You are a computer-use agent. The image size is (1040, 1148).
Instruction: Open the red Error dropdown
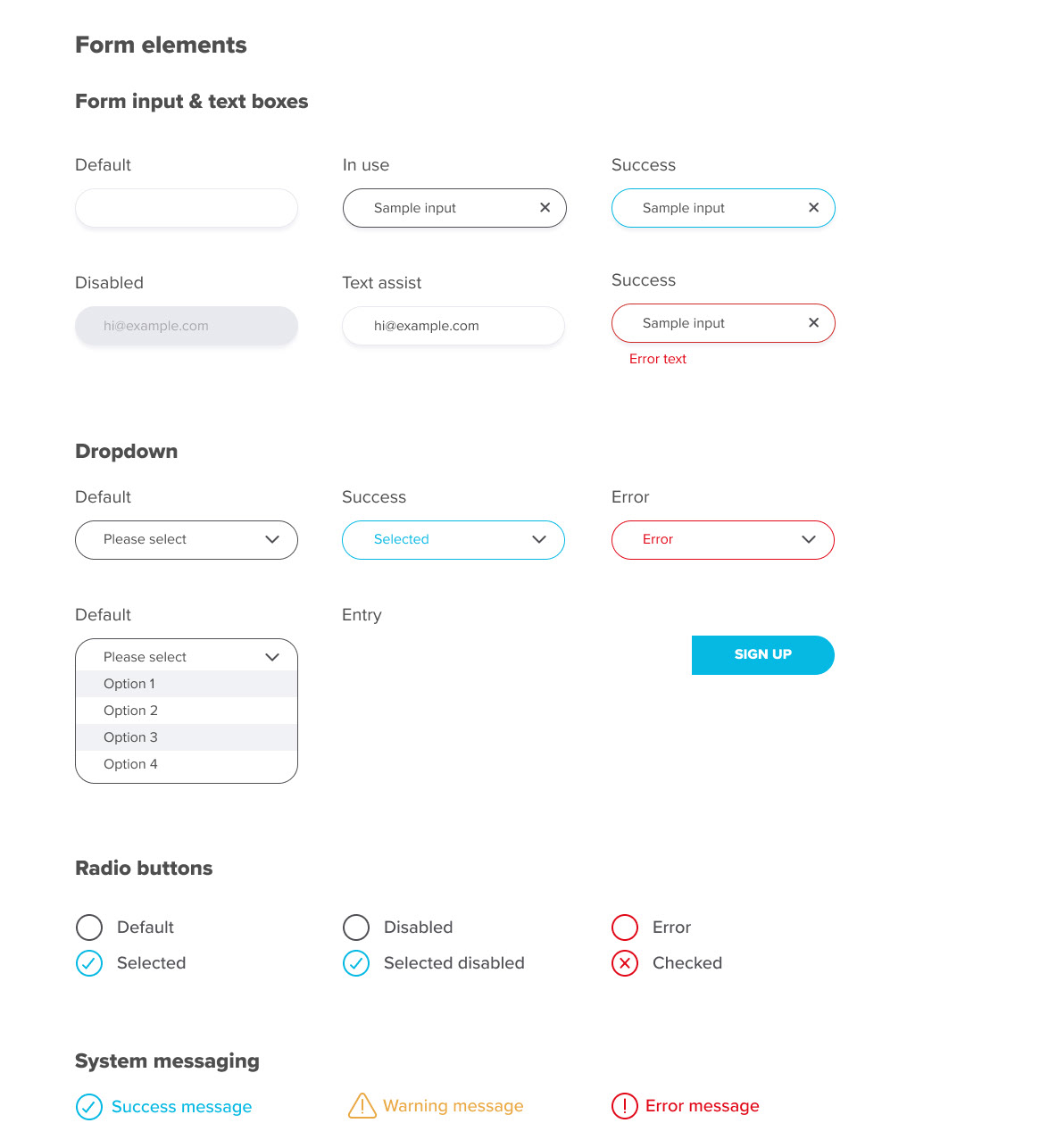click(723, 540)
